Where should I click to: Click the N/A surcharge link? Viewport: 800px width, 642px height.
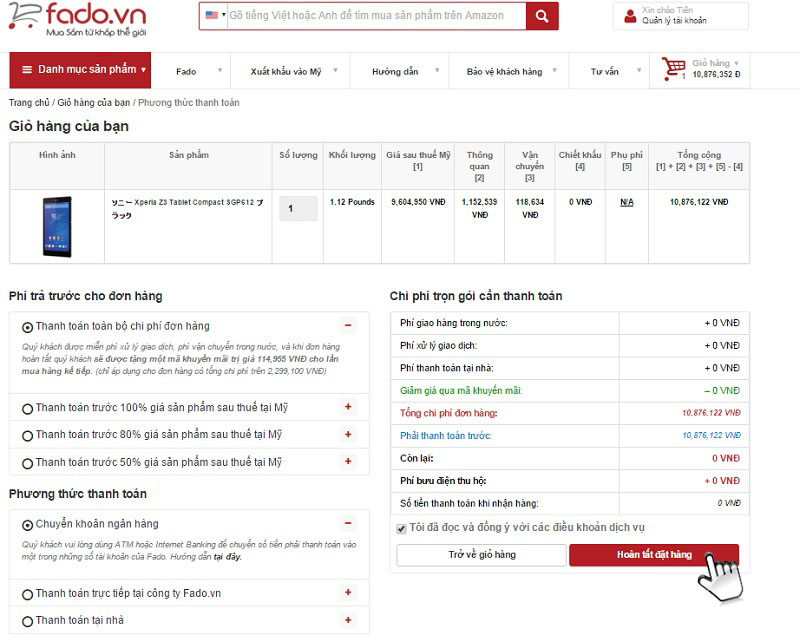[x=627, y=202]
